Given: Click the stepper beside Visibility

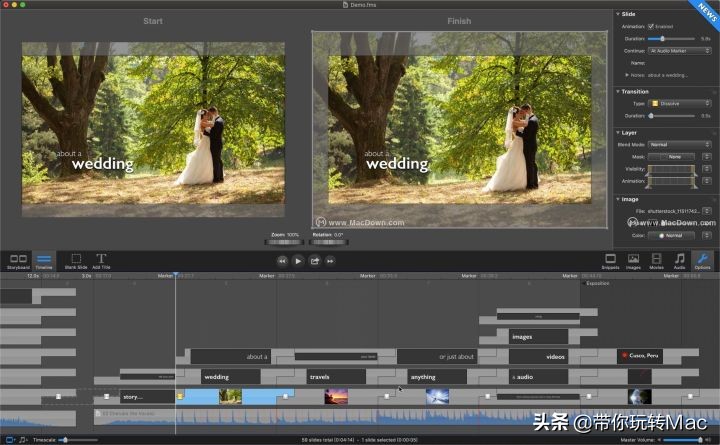Looking at the screenshot, I should click(707, 169).
